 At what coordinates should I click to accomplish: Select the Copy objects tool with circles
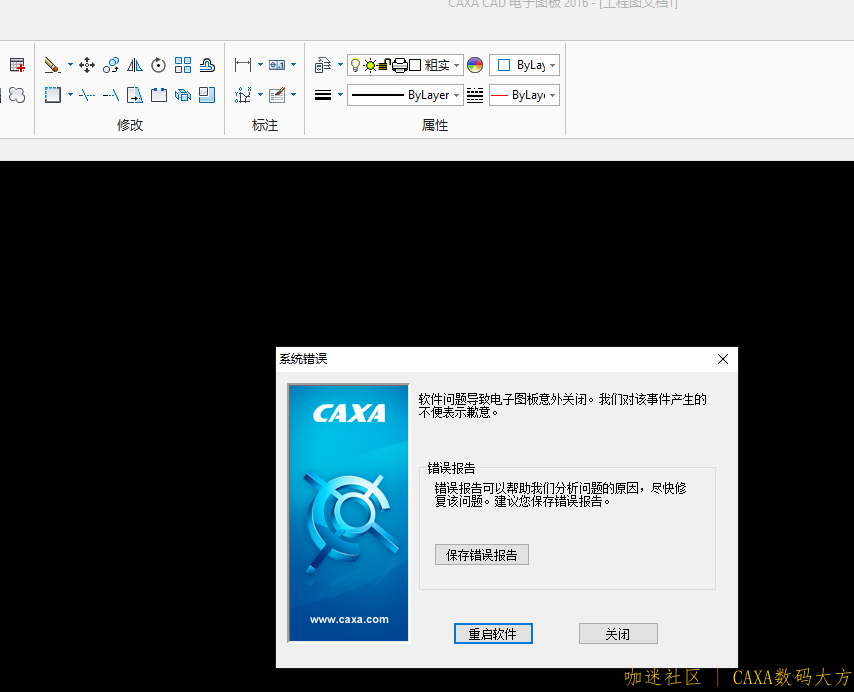pos(111,65)
